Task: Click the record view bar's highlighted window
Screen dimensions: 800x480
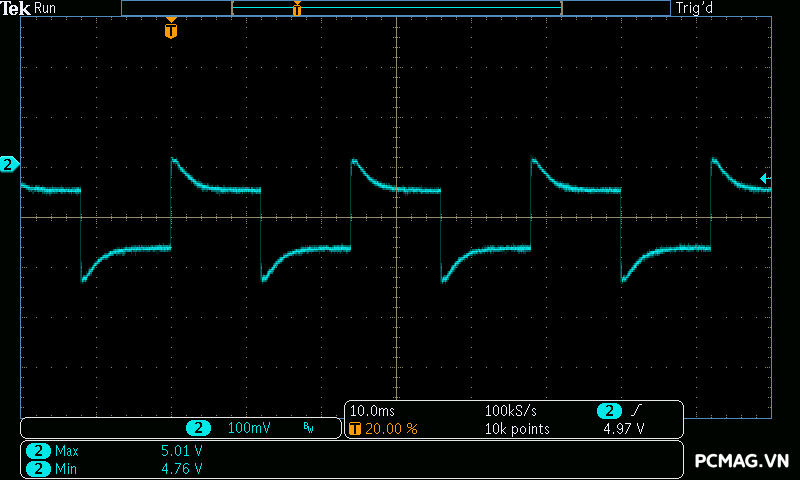Action: [396, 8]
